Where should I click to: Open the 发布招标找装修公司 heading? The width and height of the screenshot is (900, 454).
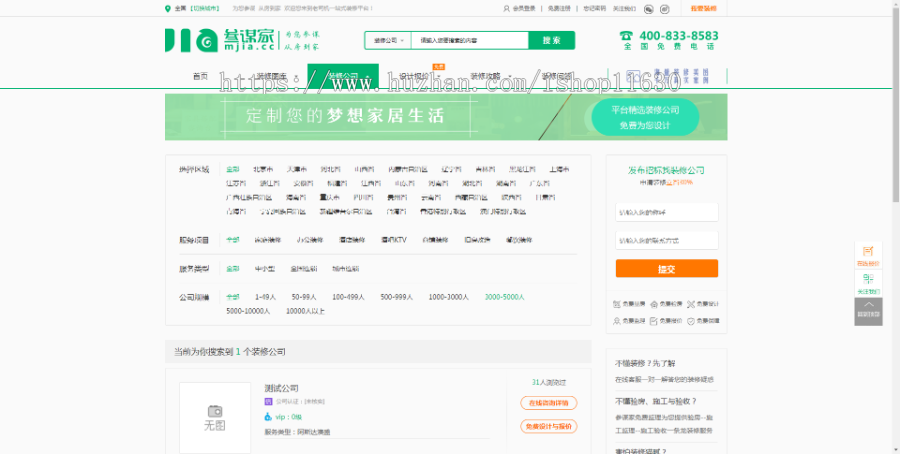[x=666, y=170]
